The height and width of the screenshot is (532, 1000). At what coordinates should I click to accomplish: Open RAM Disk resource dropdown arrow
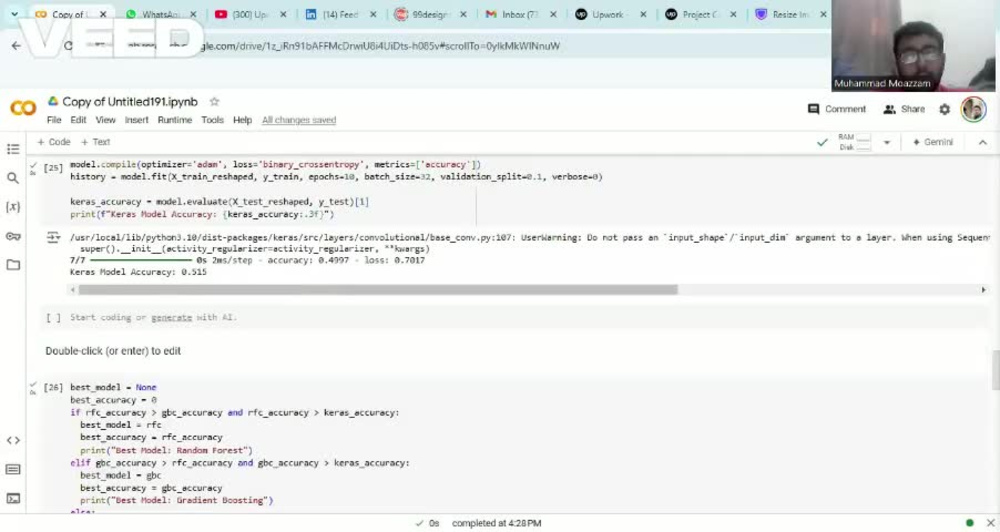[886, 142]
